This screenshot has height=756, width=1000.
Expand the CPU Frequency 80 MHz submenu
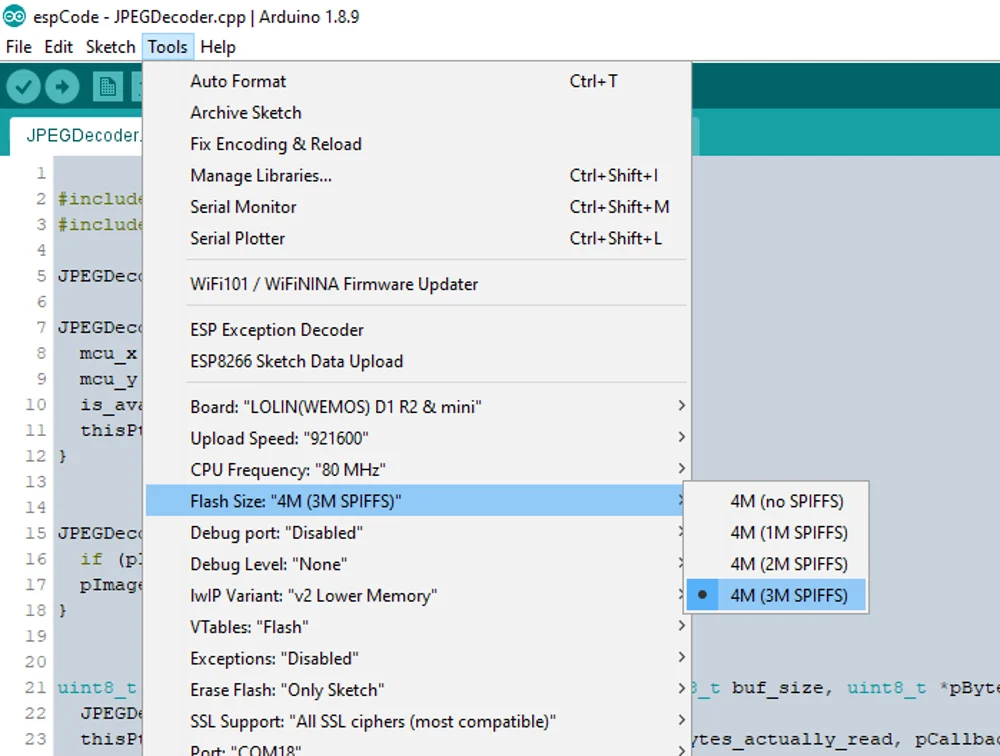417,470
